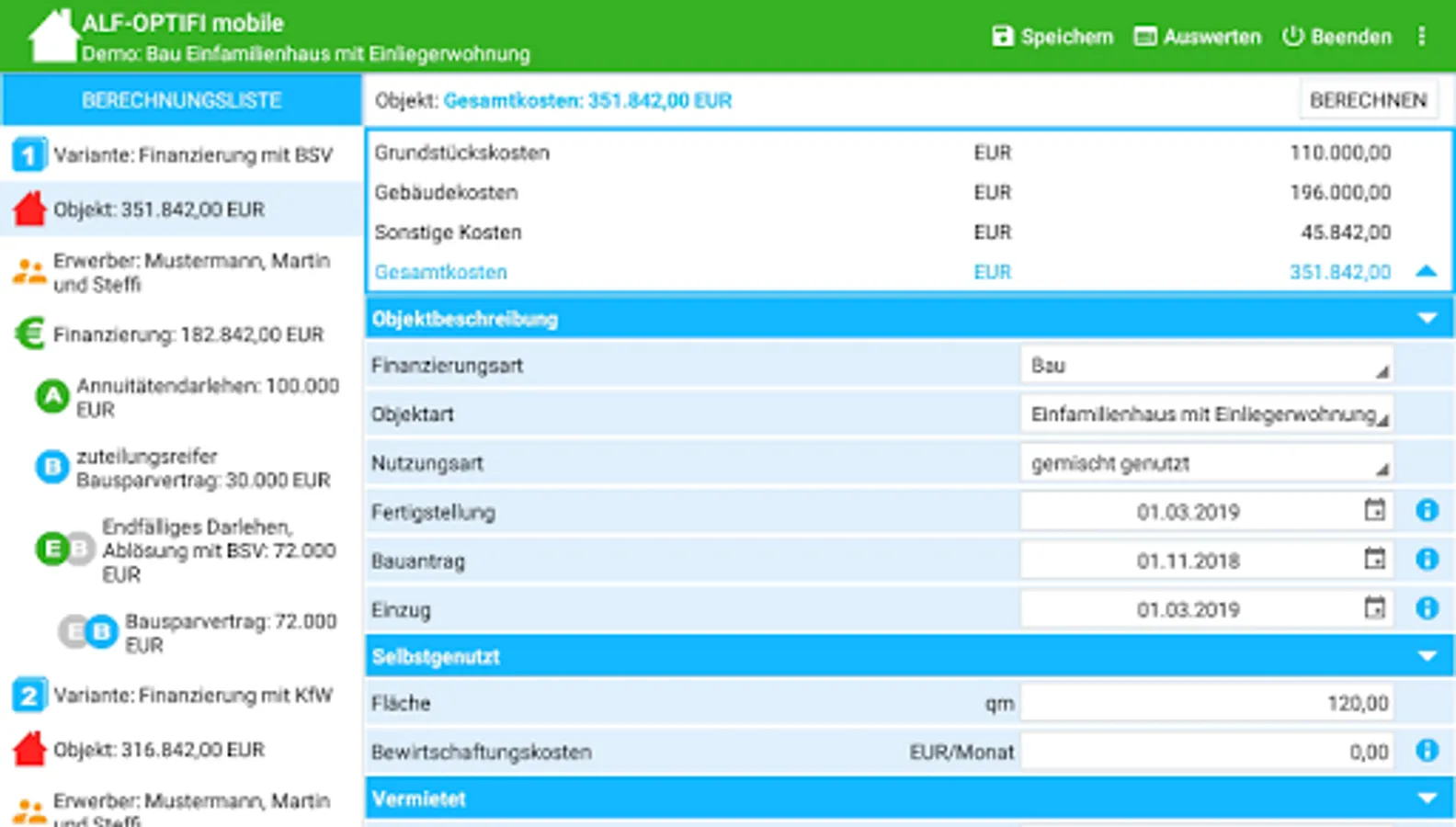Viewport: 1456px width, 827px height.
Task: Click red house icon for Objekt 351.842,00
Action: (x=29, y=210)
